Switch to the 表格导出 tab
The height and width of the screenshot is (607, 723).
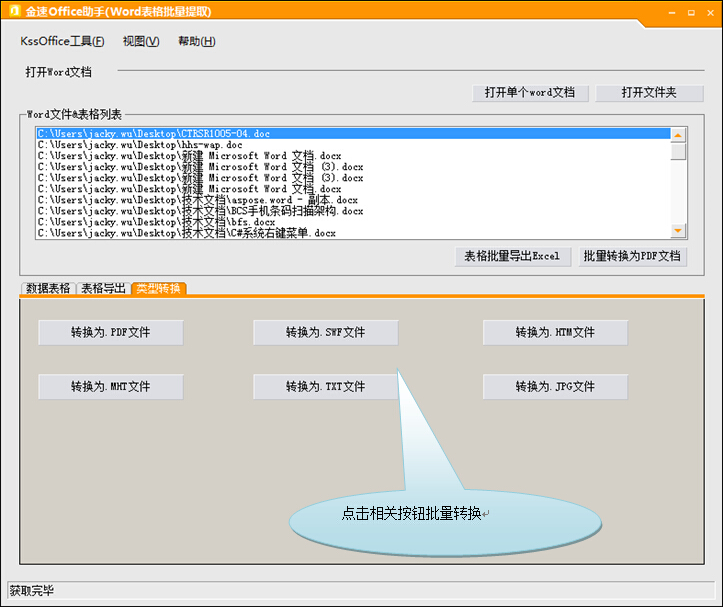pyautogui.click(x=103, y=289)
